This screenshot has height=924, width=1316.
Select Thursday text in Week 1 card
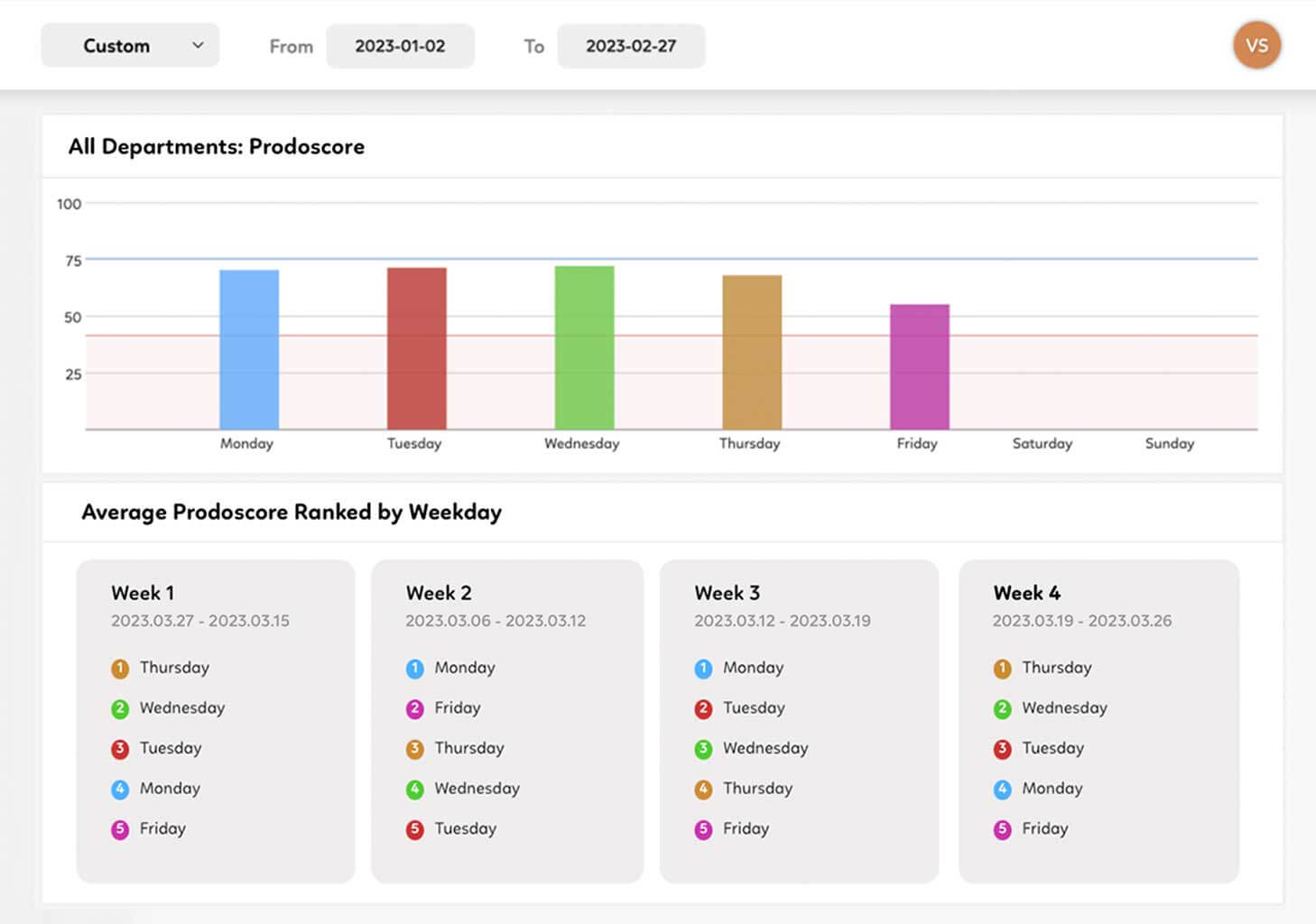[174, 668]
